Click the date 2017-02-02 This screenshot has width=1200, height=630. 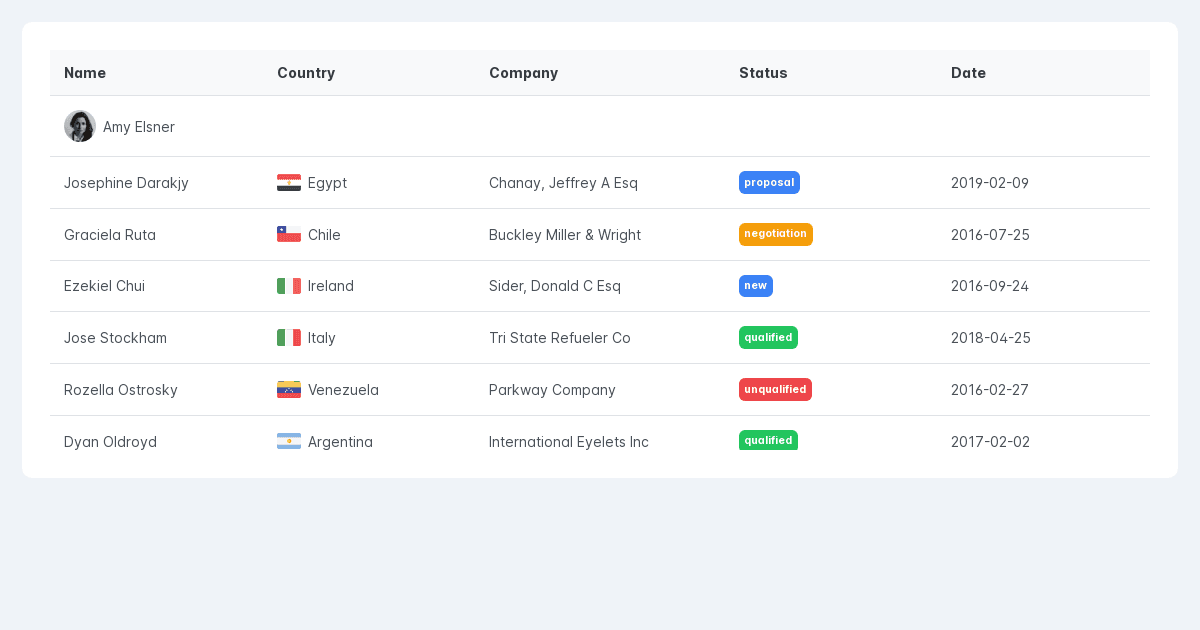click(x=990, y=441)
